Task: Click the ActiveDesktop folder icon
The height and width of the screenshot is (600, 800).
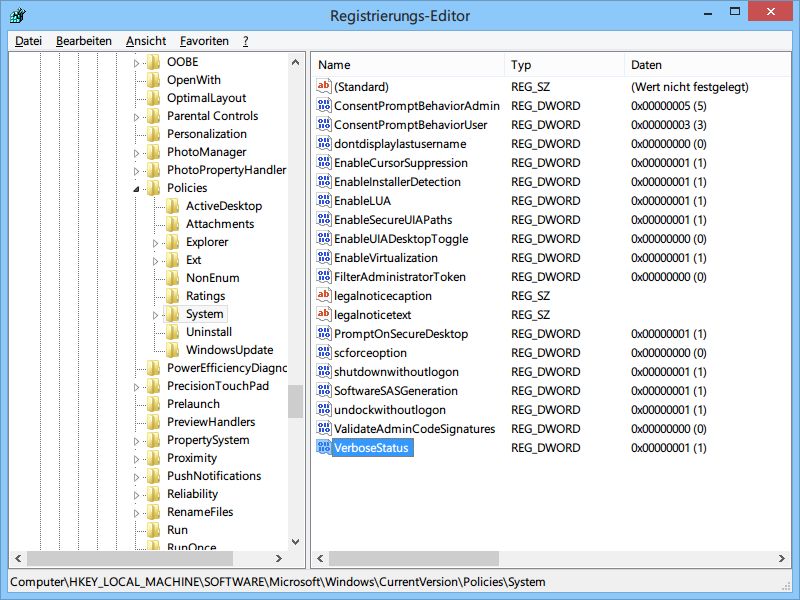Action: coord(172,206)
